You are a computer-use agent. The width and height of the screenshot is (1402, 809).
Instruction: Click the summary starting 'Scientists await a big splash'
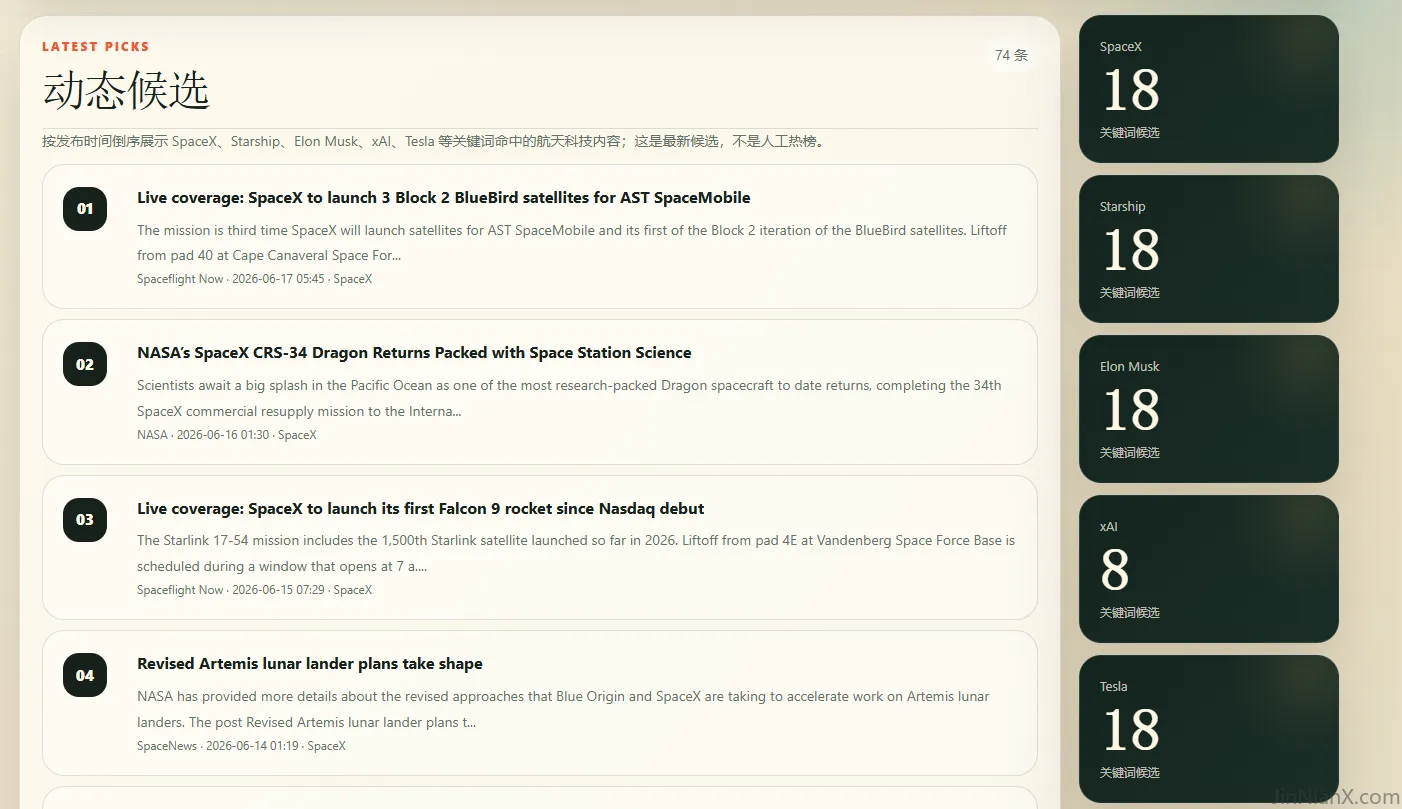pyautogui.click(x=569, y=398)
